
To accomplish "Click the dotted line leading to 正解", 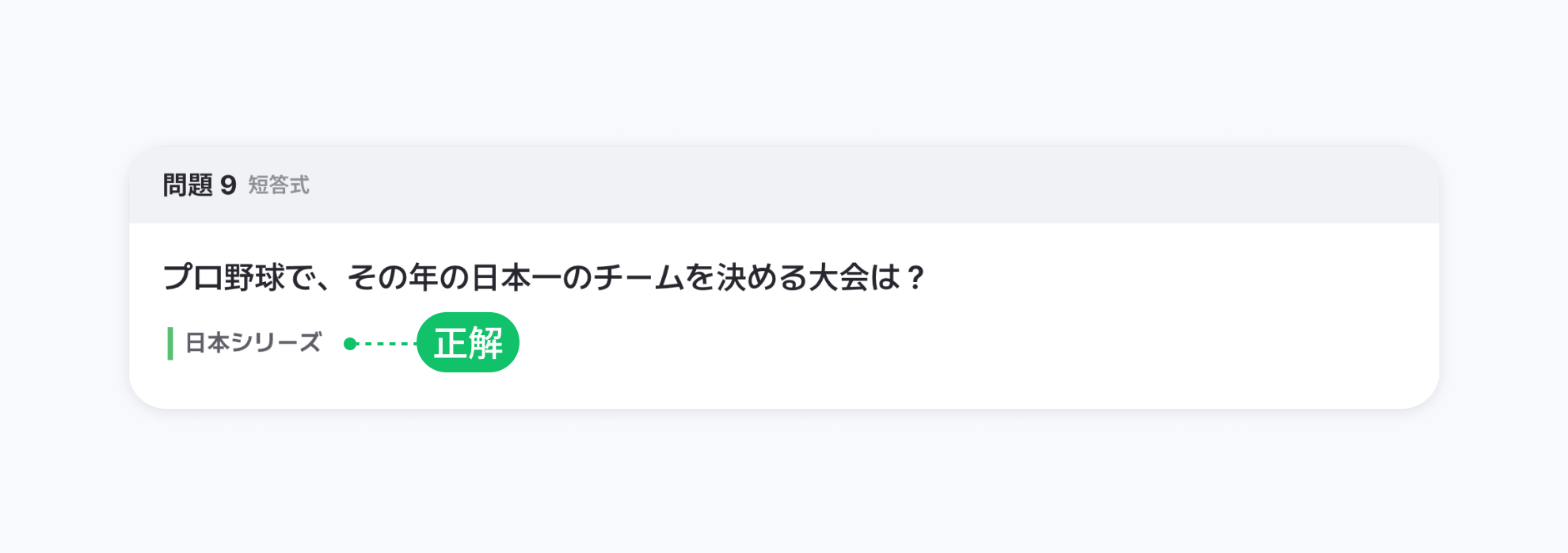I will pyautogui.click(x=388, y=343).
